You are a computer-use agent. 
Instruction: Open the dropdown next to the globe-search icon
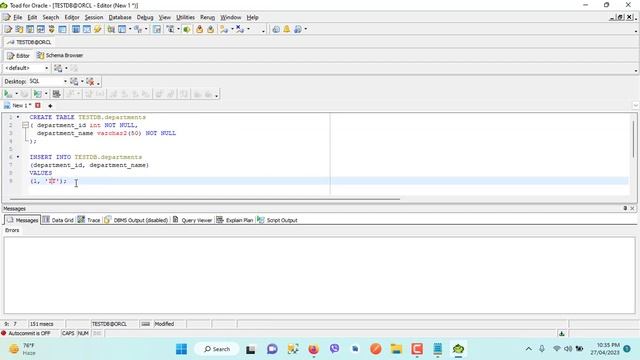click(305, 29)
